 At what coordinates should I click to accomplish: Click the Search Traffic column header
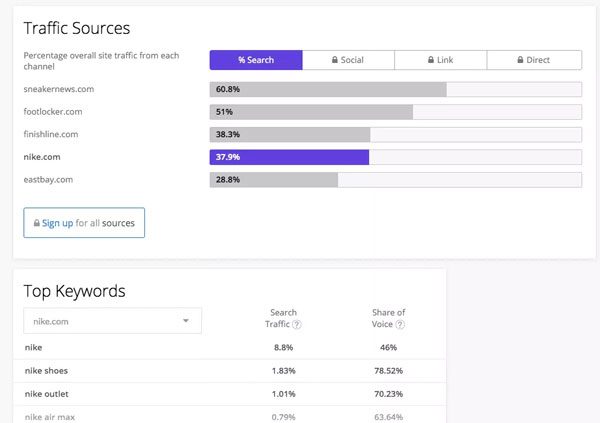pos(283,318)
